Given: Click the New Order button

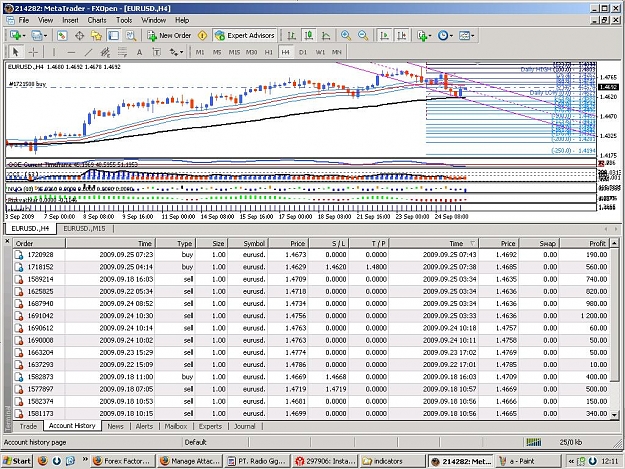Looking at the screenshot, I should 169,35.
